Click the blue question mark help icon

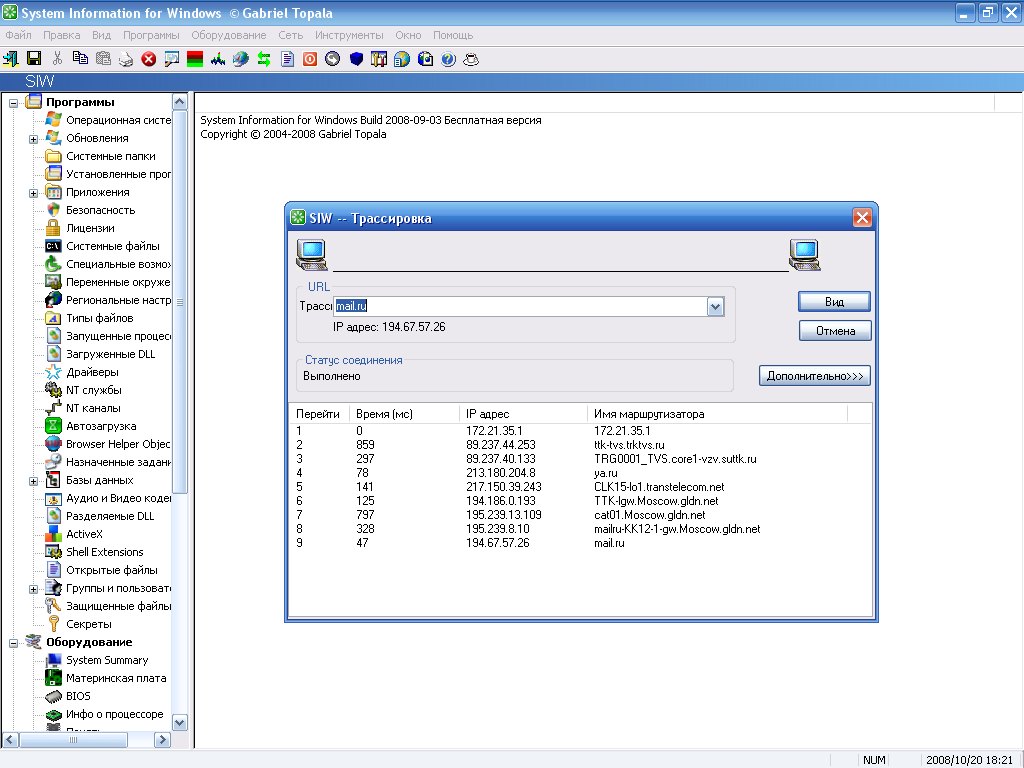point(448,59)
